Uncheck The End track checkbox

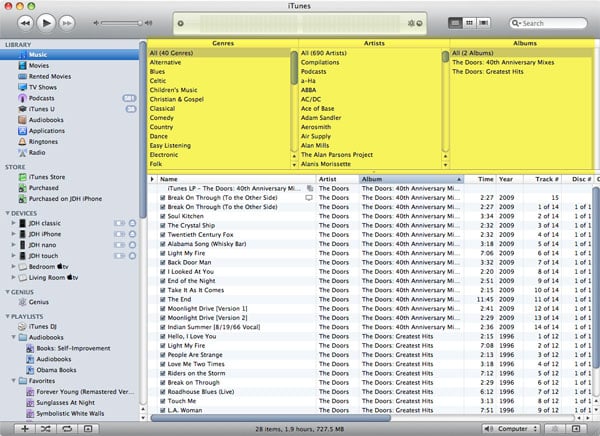(163, 299)
